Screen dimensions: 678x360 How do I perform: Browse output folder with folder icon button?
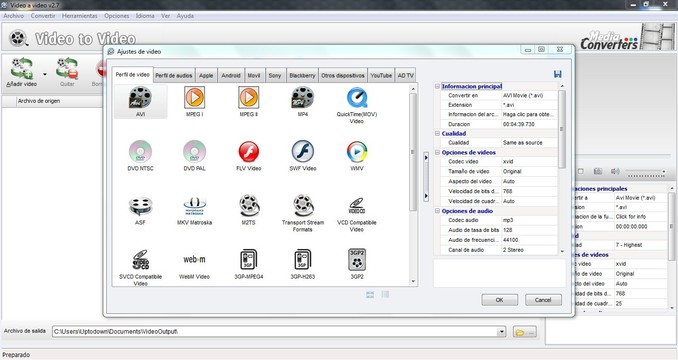pyautogui.click(x=524, y=332)
